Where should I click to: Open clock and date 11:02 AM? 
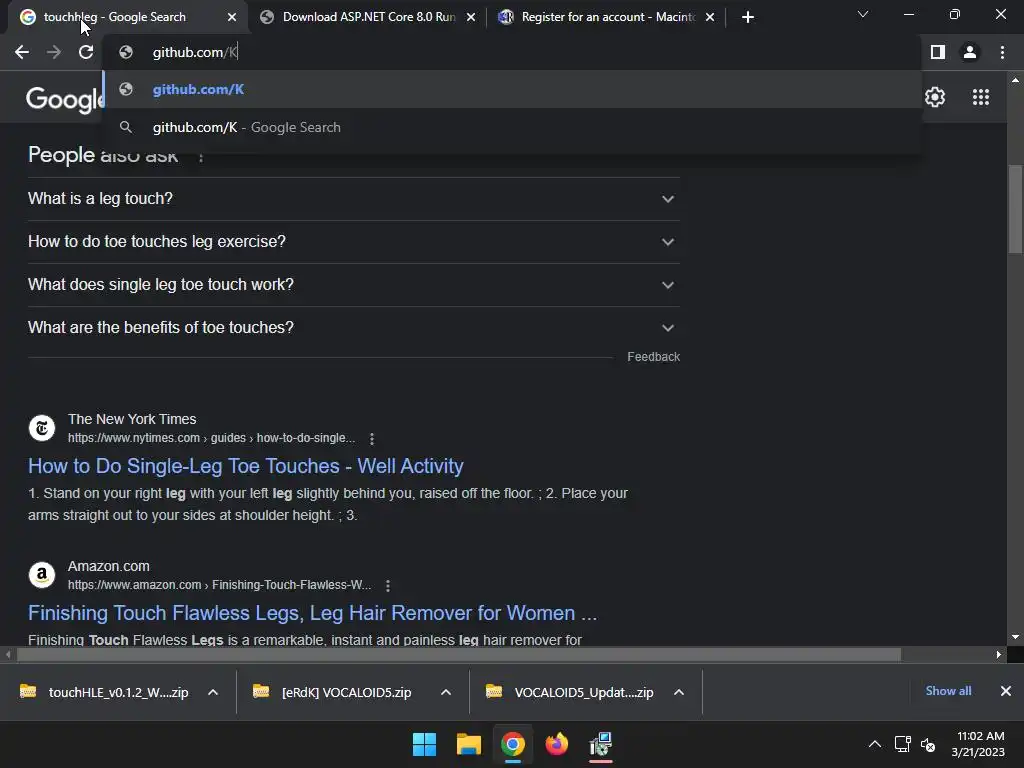coord(978,744)
